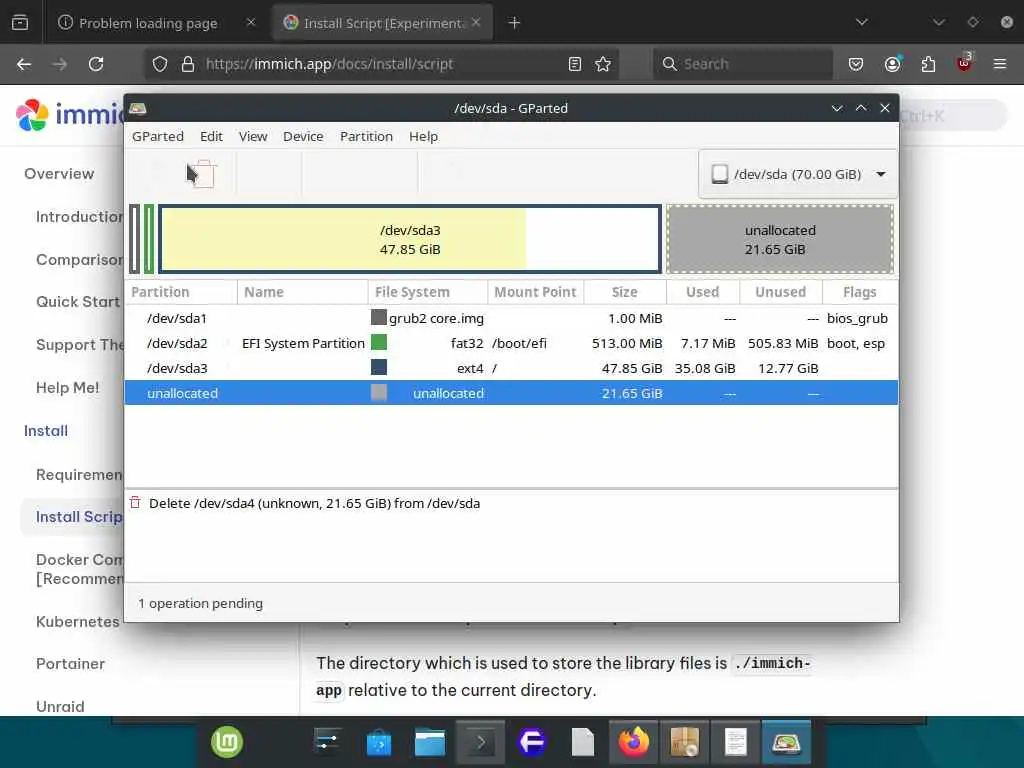The height and width of the screenshot is (768, 1024).
Task: Open the Help menu in GParted
Action: tap(423, 136)
